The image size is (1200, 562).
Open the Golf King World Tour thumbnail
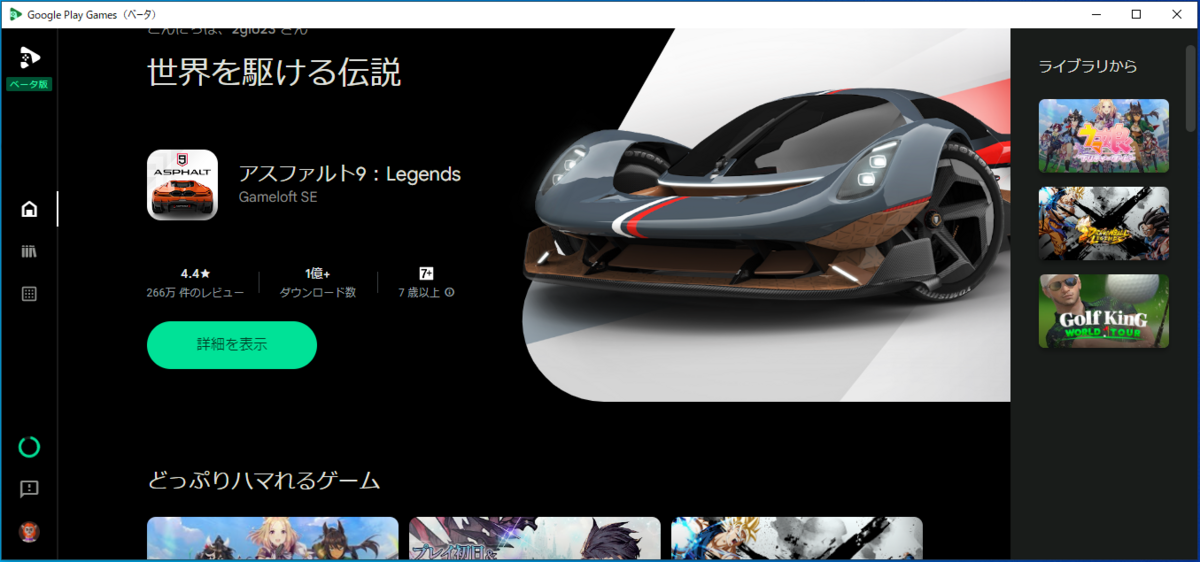1104,311
